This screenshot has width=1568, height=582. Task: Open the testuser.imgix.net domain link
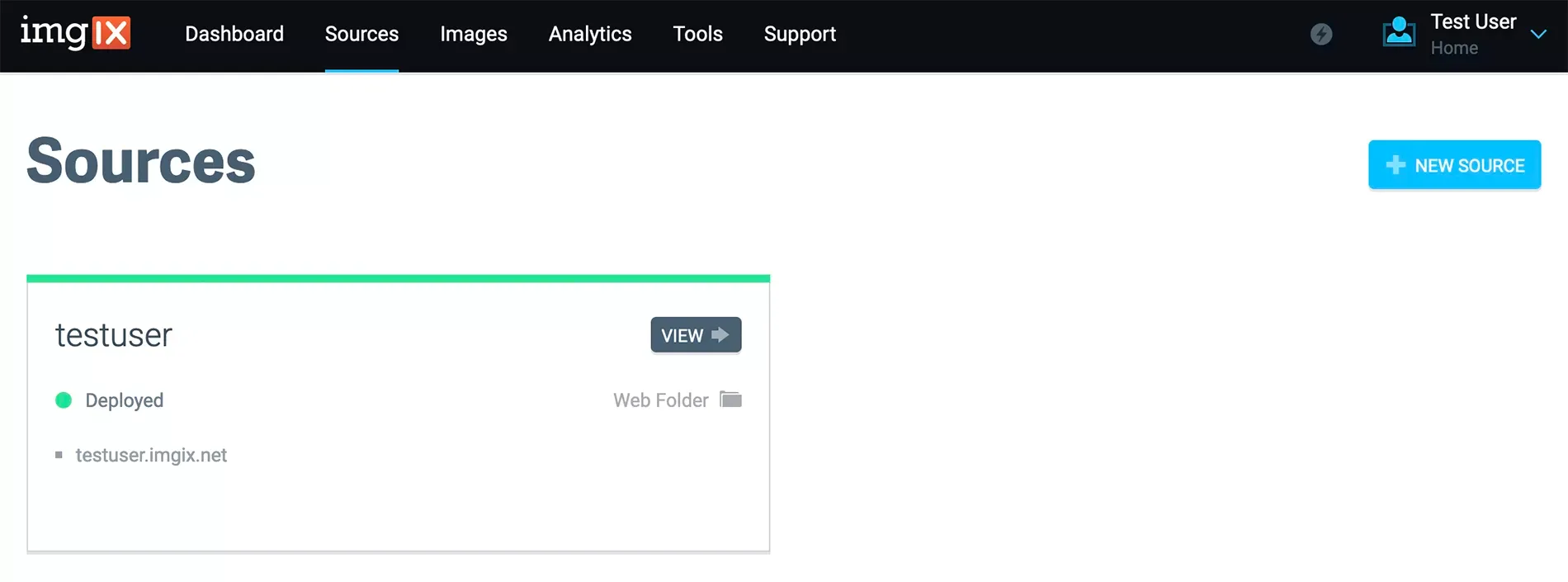151,455
